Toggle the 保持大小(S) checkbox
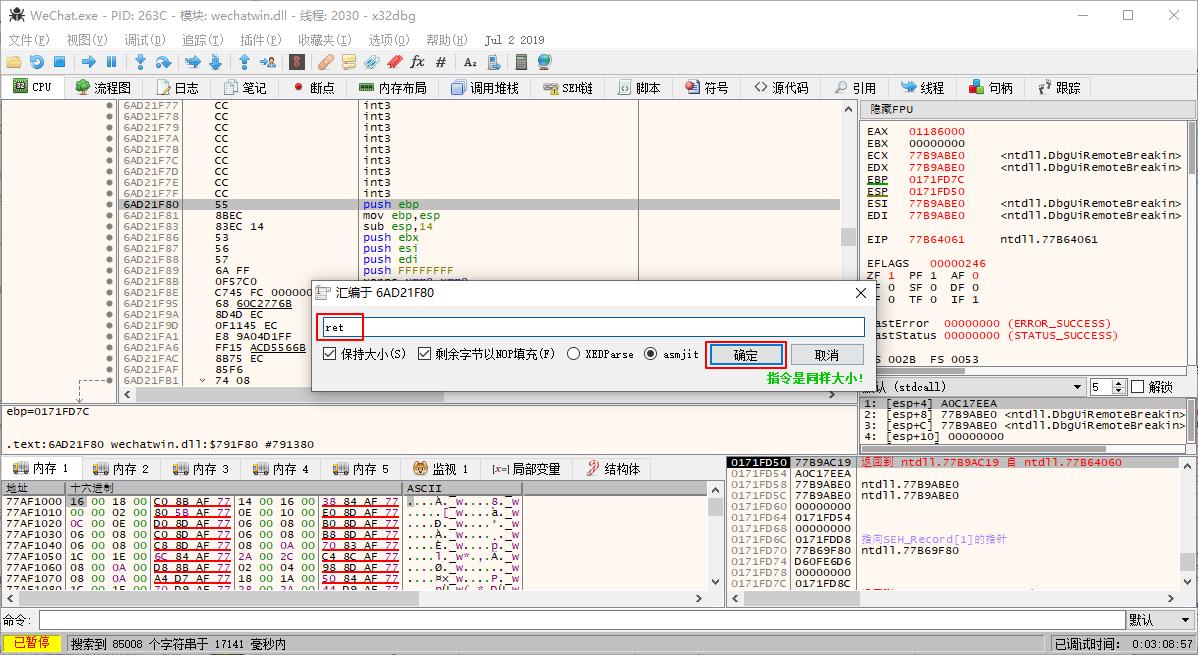The height and width of the screenshot is (655, 1198). [x=330, y=354]
